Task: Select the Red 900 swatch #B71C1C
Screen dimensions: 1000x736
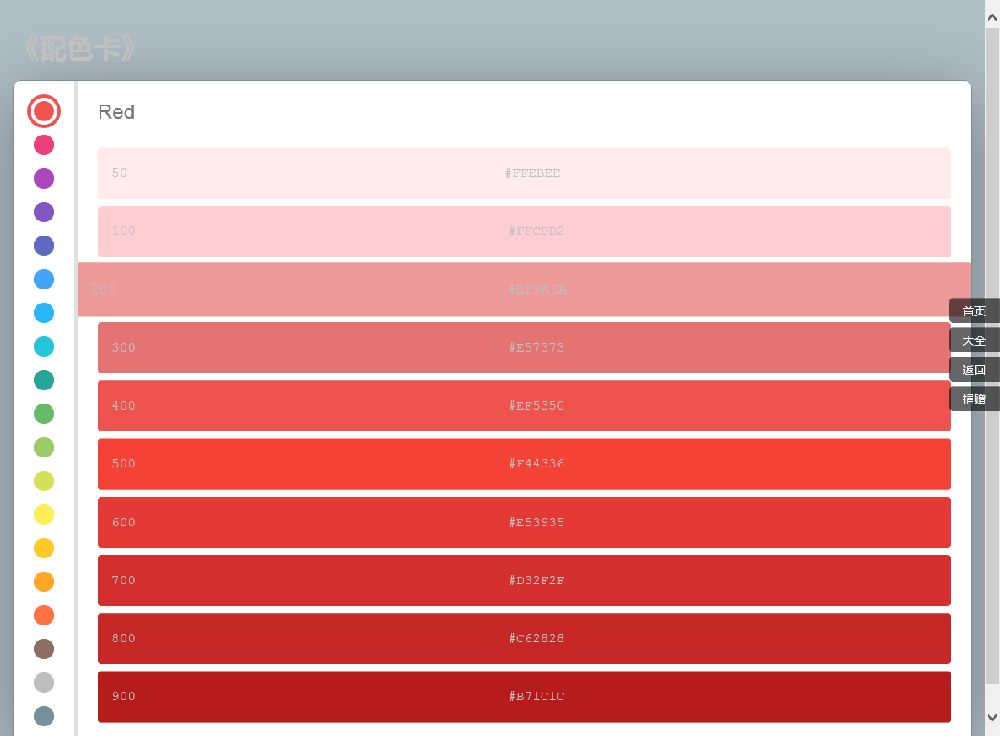Action: (x=524, y=697)
